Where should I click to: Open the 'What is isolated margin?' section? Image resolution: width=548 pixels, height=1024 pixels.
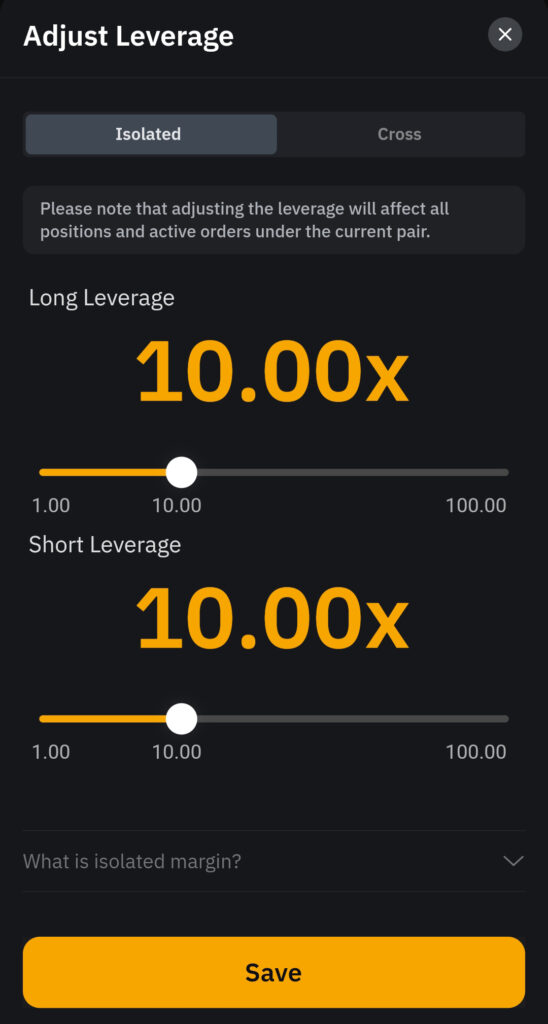274,861
